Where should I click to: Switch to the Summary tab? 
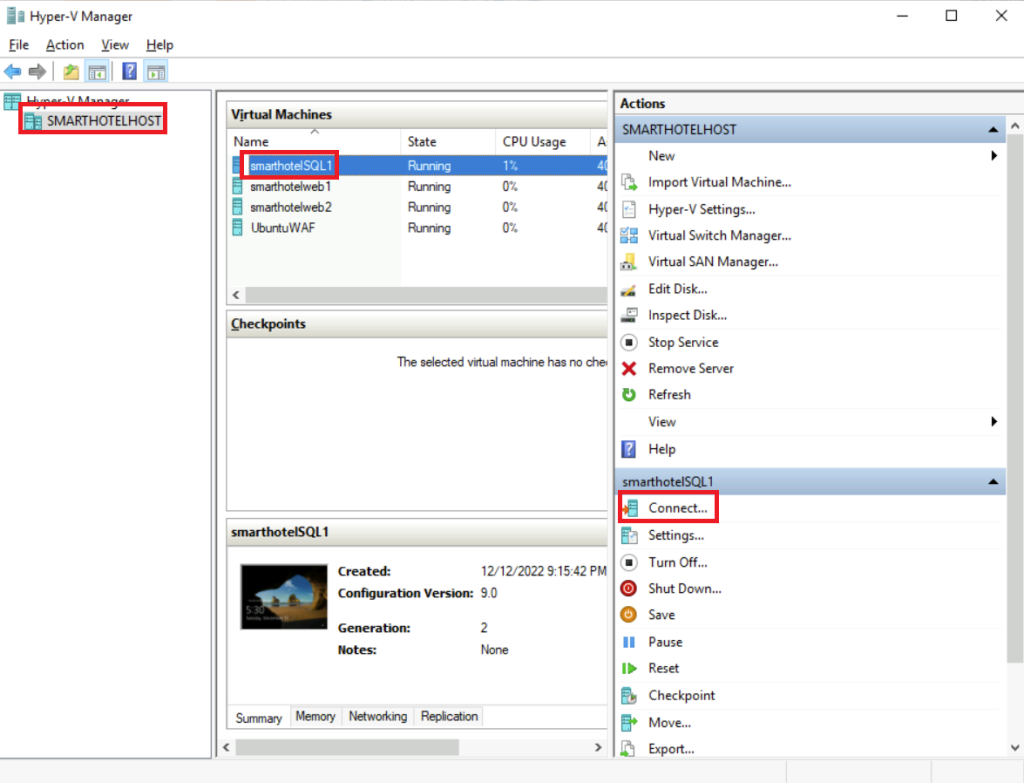[x=259, y=718]
